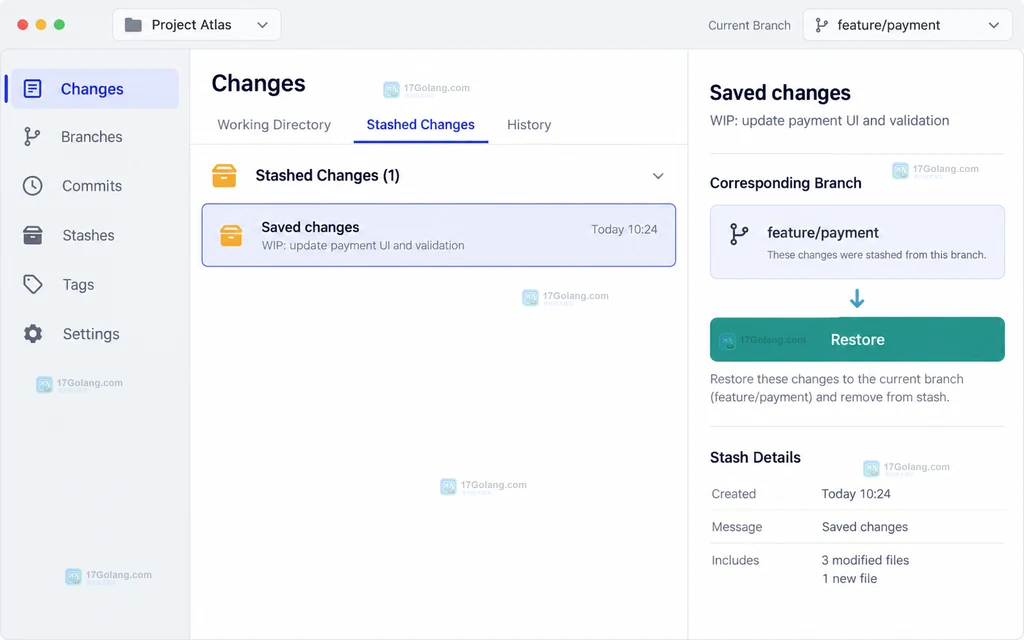Click the orange box icon next to Stashed Changes (1)

pos(224,176)
